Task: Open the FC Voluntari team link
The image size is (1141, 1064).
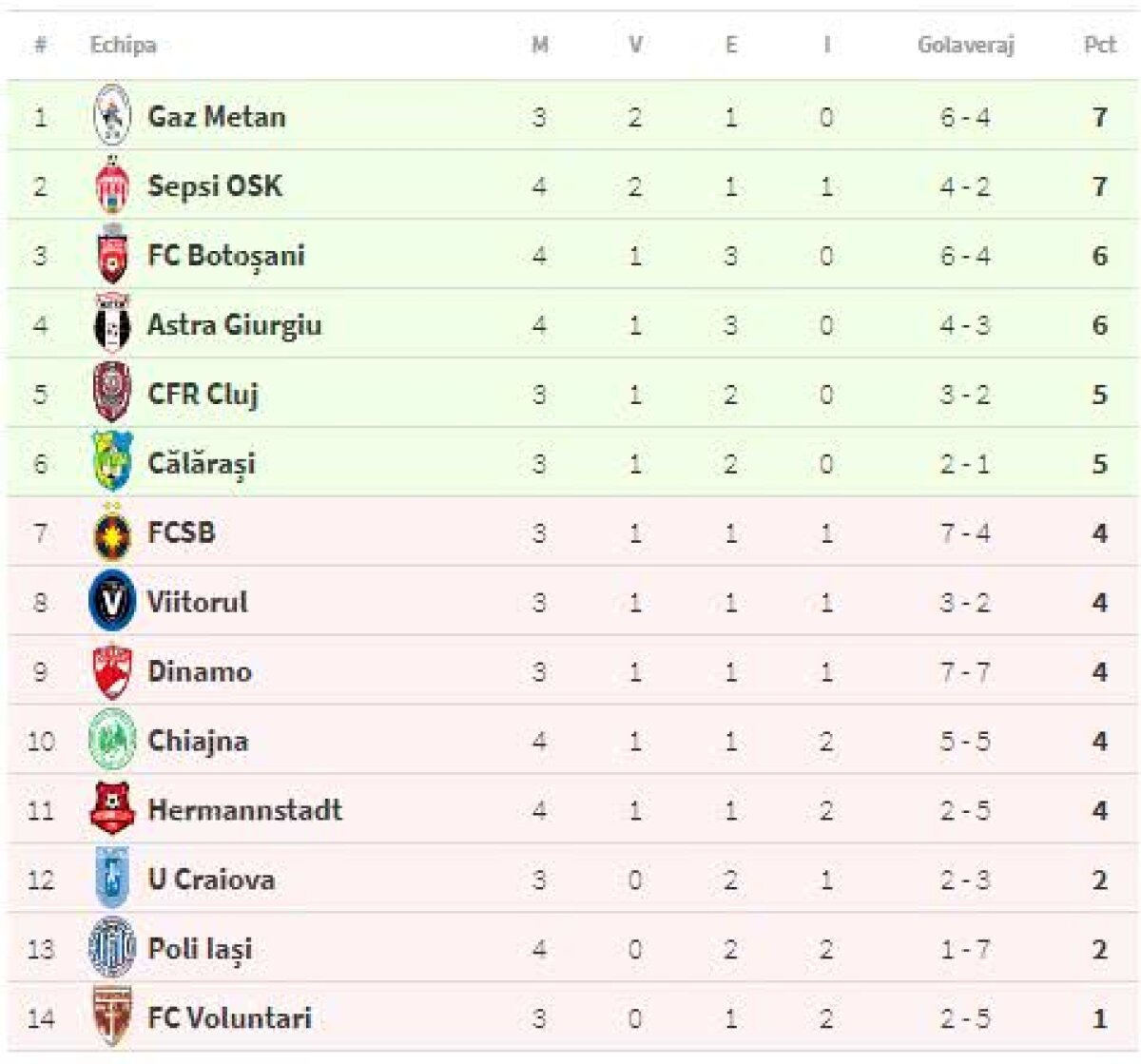Action: [x=229, y=1017]
